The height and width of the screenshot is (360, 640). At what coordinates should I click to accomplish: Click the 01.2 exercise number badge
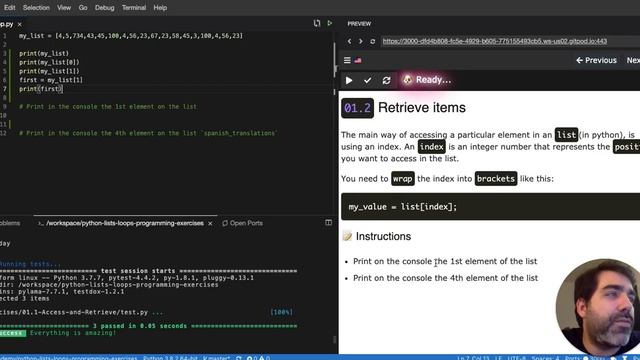pyautogui.click(x=357, y=108)
